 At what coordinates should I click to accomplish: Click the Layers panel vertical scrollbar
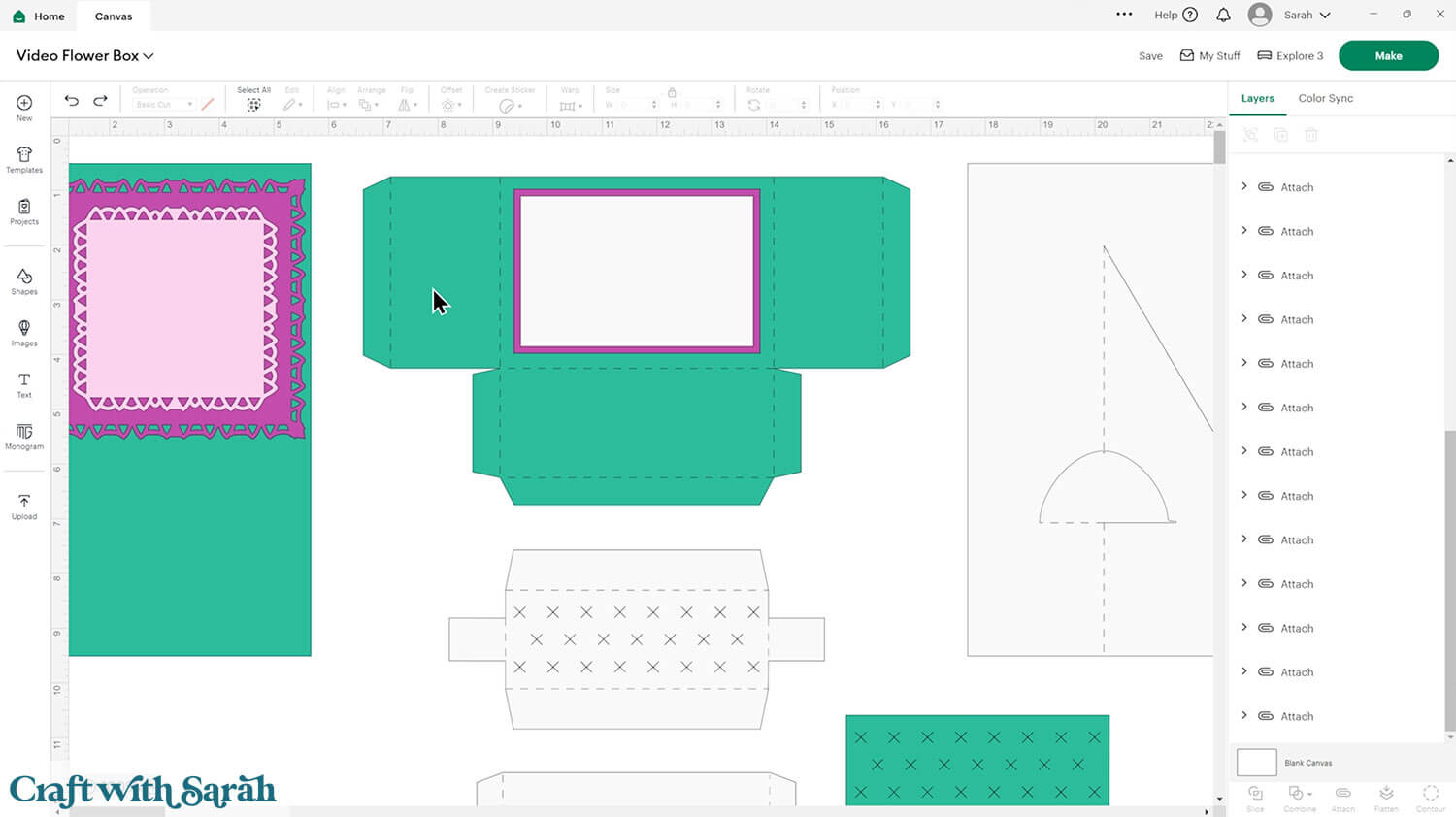(1450, 579)
